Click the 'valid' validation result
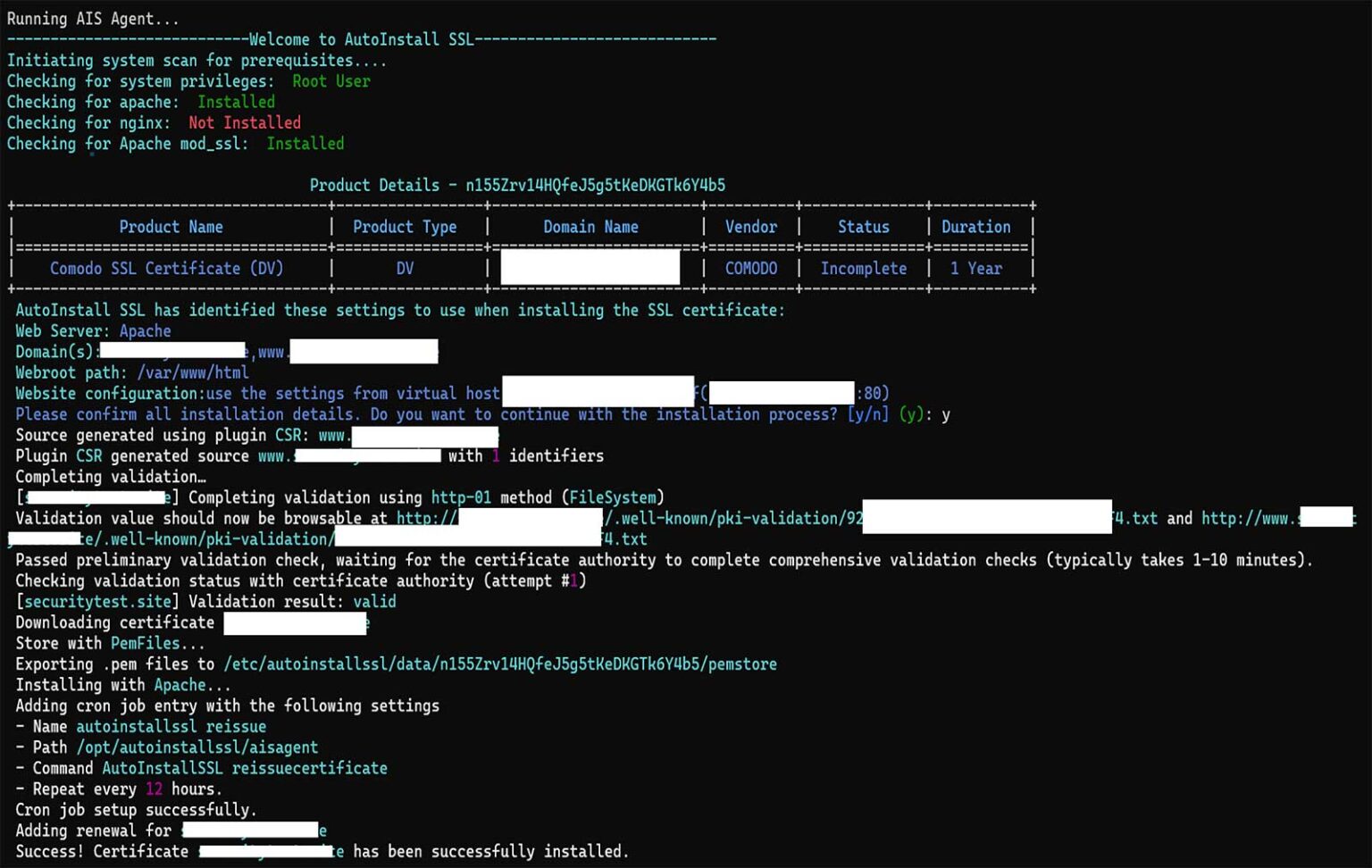The height and width of the screenshot is (868, 1372). tap(374, 602)
